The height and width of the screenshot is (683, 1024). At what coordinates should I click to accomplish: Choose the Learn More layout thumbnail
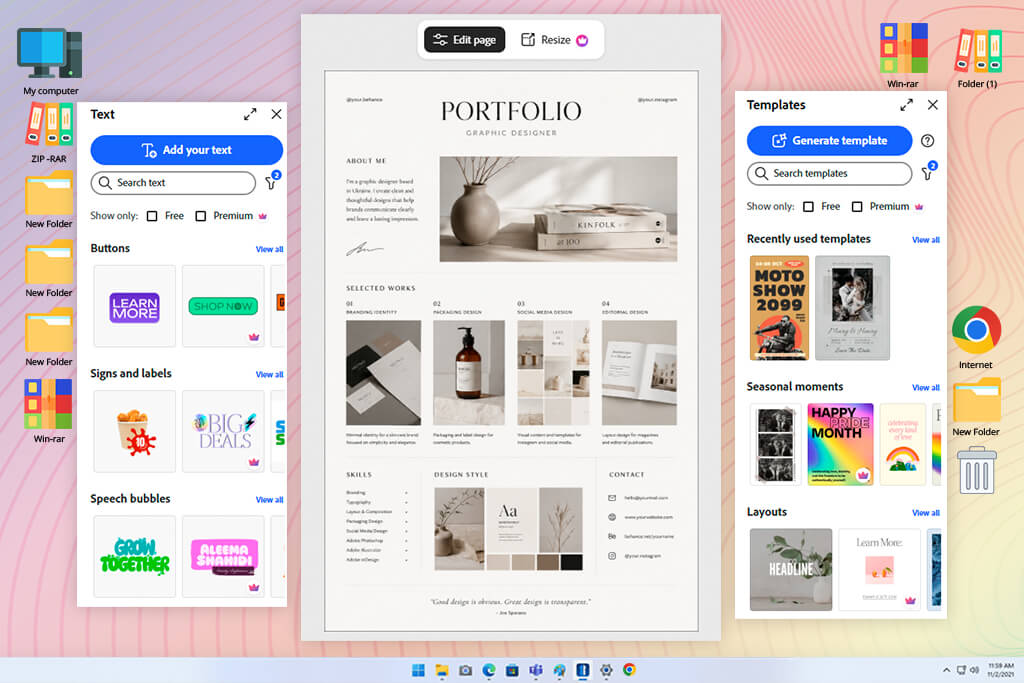coord(879,569)
